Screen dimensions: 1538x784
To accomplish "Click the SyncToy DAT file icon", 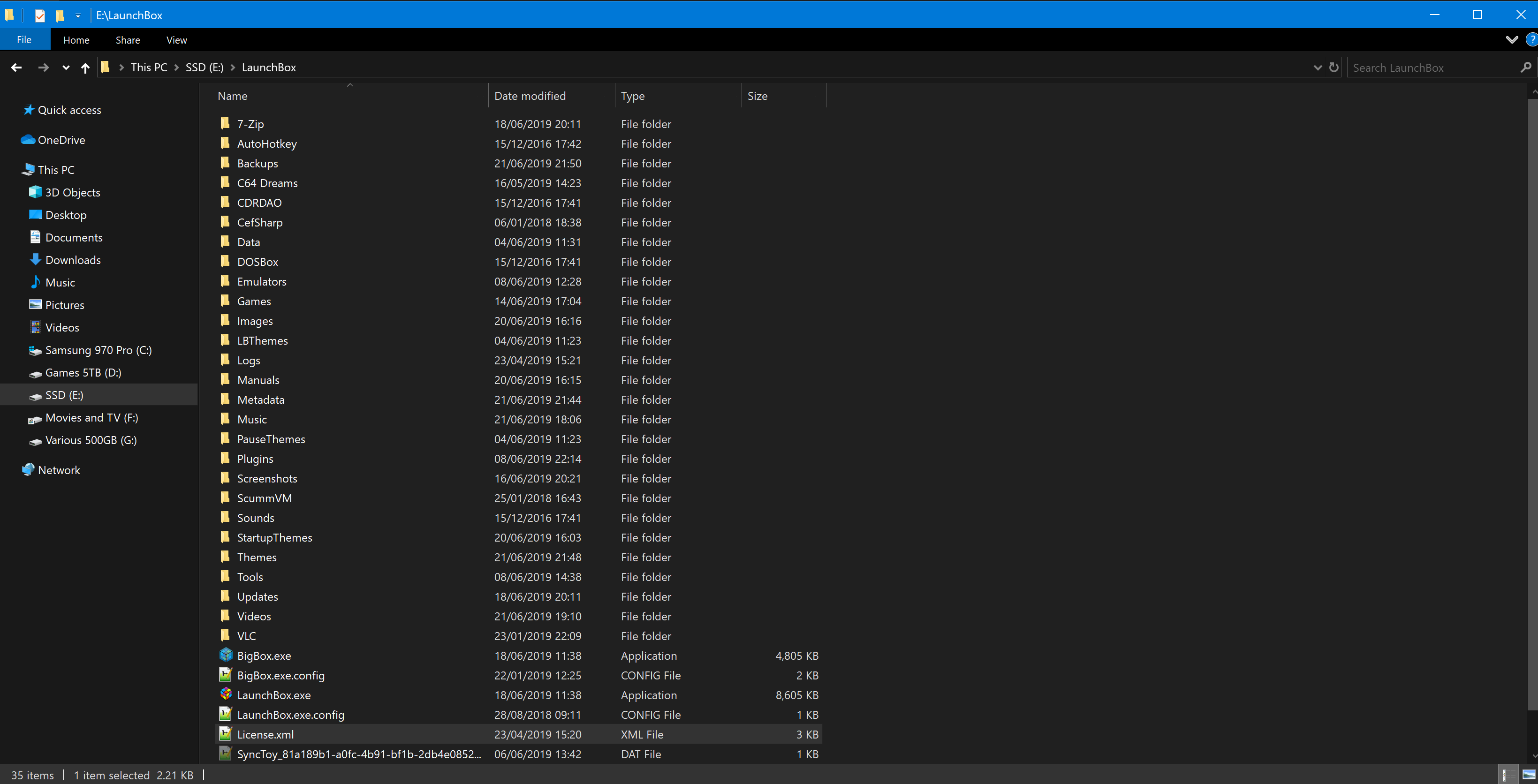I will pos(226,754).
